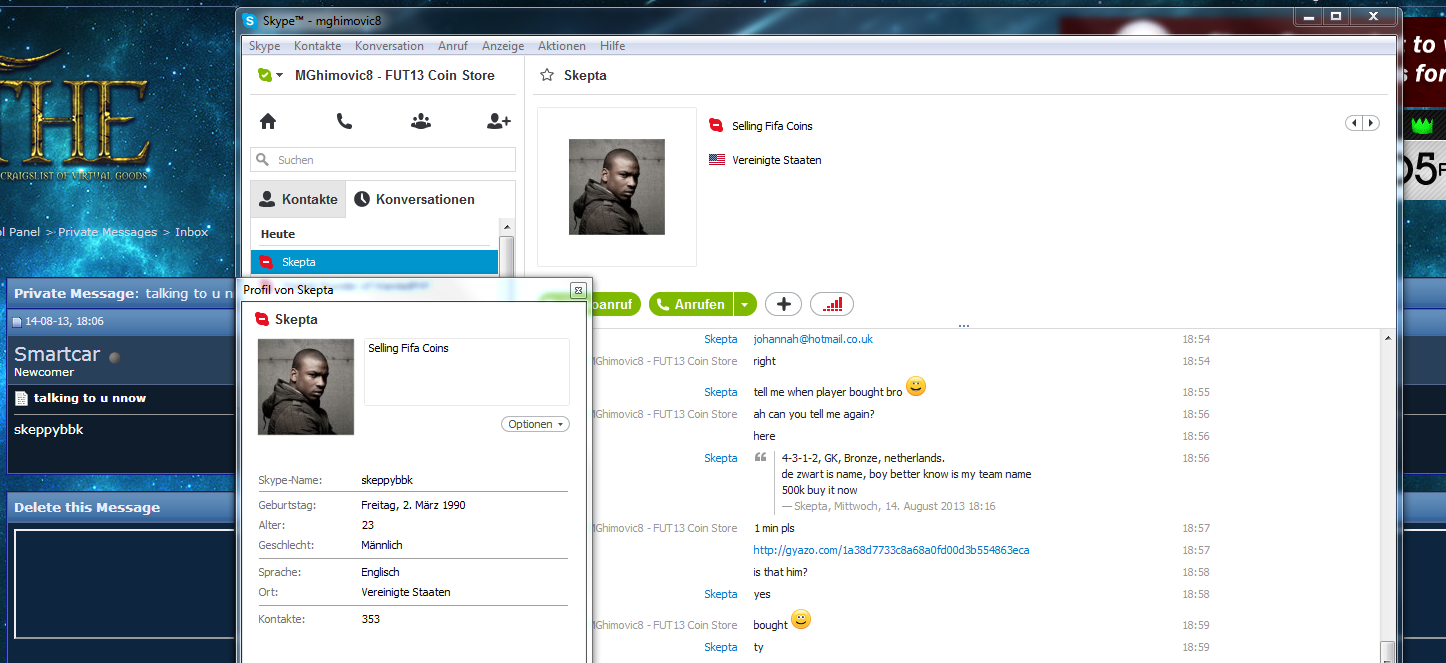Click Skepta's large profile picture
This screenshot has width=1446, height=663.
point(617,187)
